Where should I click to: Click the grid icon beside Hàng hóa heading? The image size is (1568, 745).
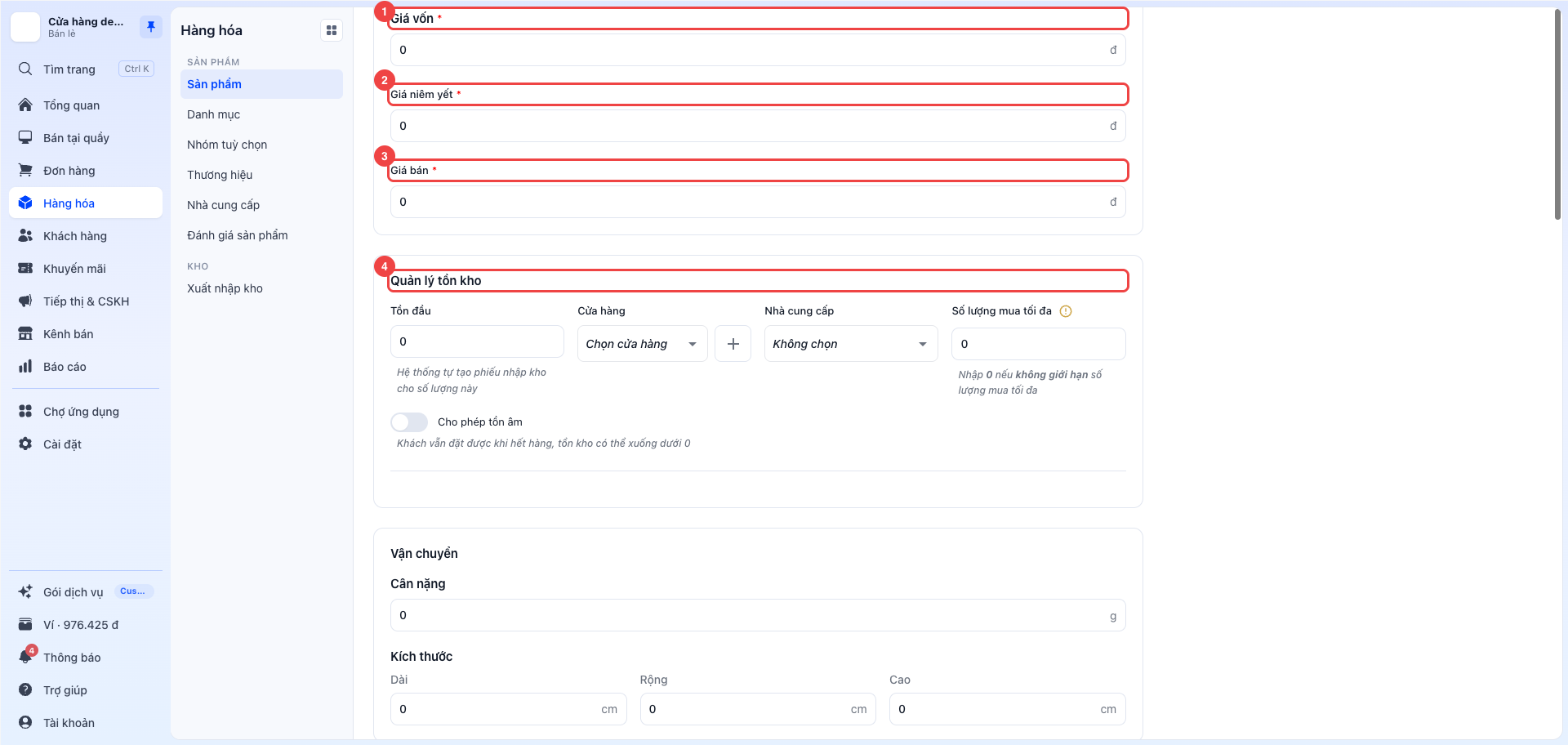click(x=332, y=30)
